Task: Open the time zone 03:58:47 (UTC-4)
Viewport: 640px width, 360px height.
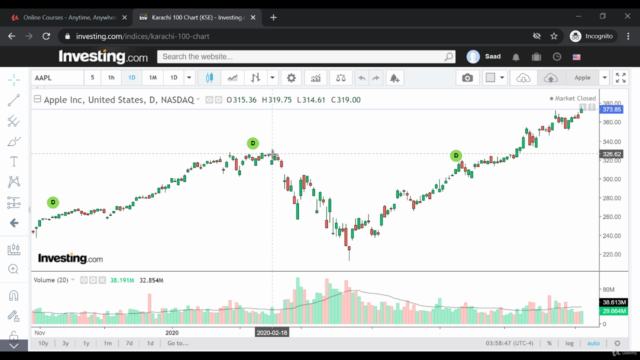Action: tap(509, 343)
